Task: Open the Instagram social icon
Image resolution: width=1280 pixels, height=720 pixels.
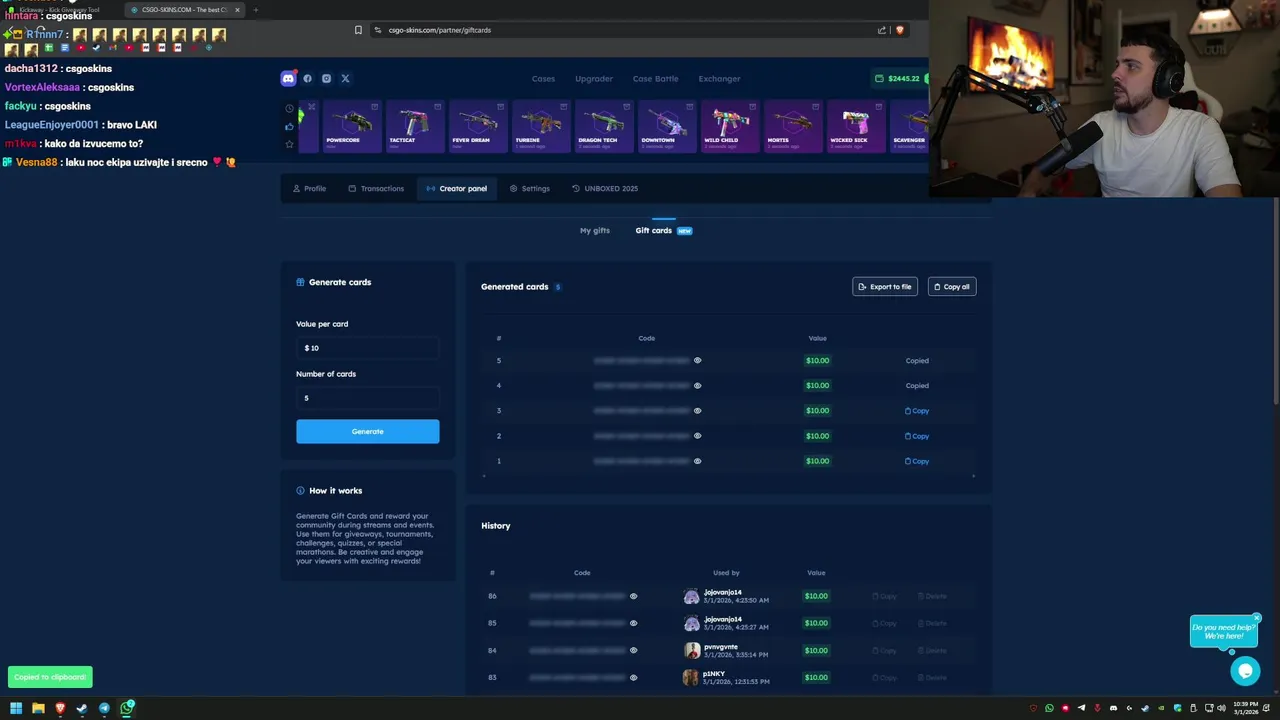Action: pos(326,78)
